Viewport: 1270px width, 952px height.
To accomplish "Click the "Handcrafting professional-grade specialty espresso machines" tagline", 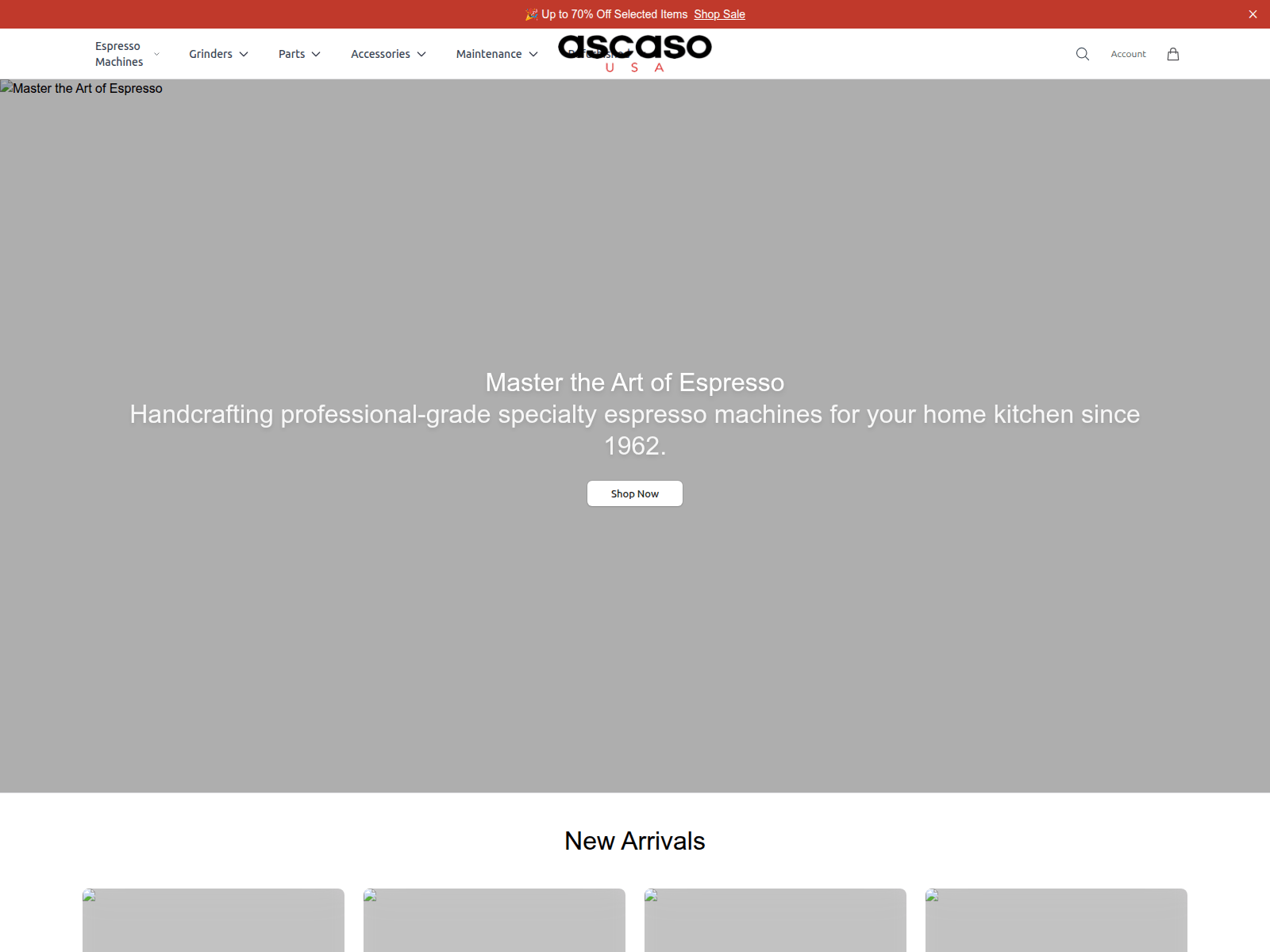I will point(635,430).
